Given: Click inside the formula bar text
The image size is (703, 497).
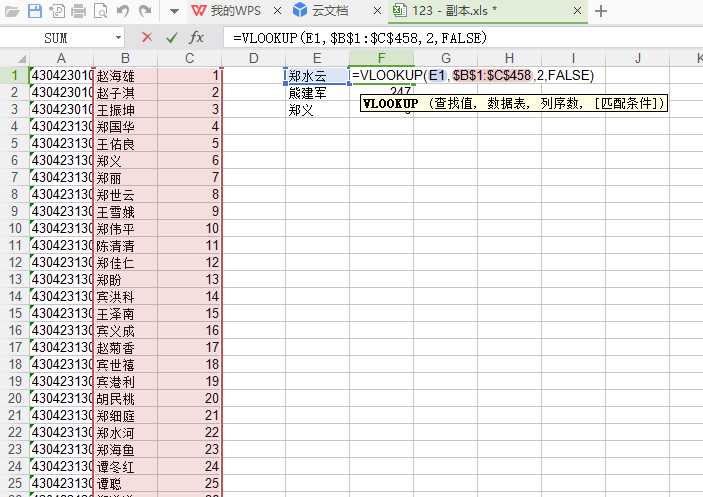Looking at the screenshot, I should coord(360,38).
